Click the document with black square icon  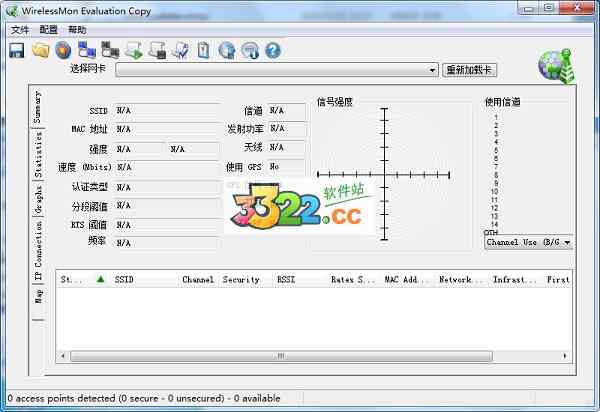(x=157, y=50)
